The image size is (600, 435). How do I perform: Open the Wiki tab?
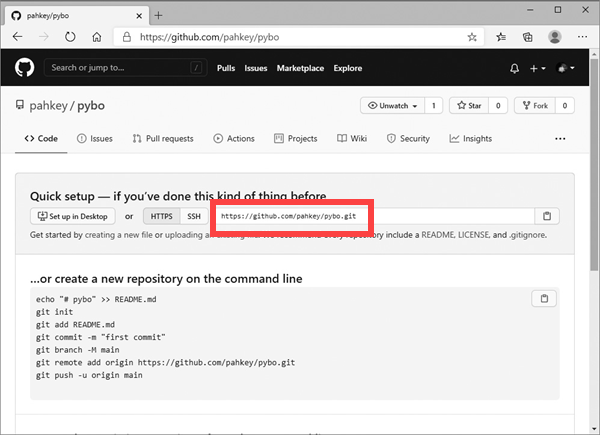352,138
